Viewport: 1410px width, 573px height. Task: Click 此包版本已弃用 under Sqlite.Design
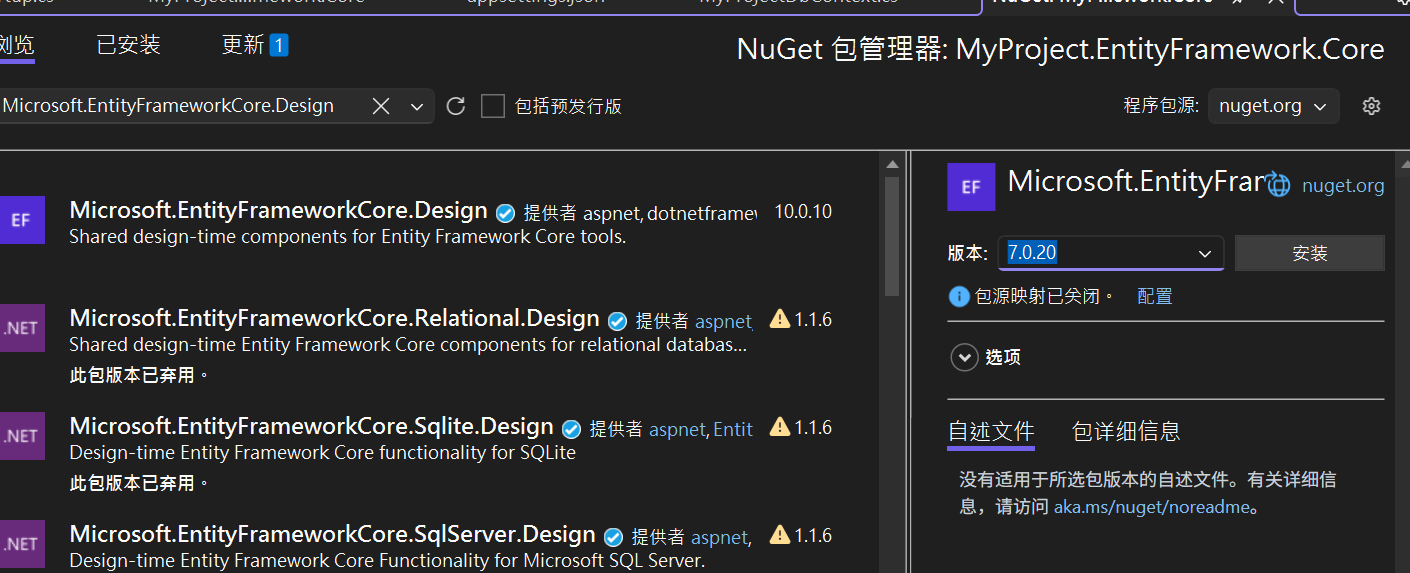139,483
